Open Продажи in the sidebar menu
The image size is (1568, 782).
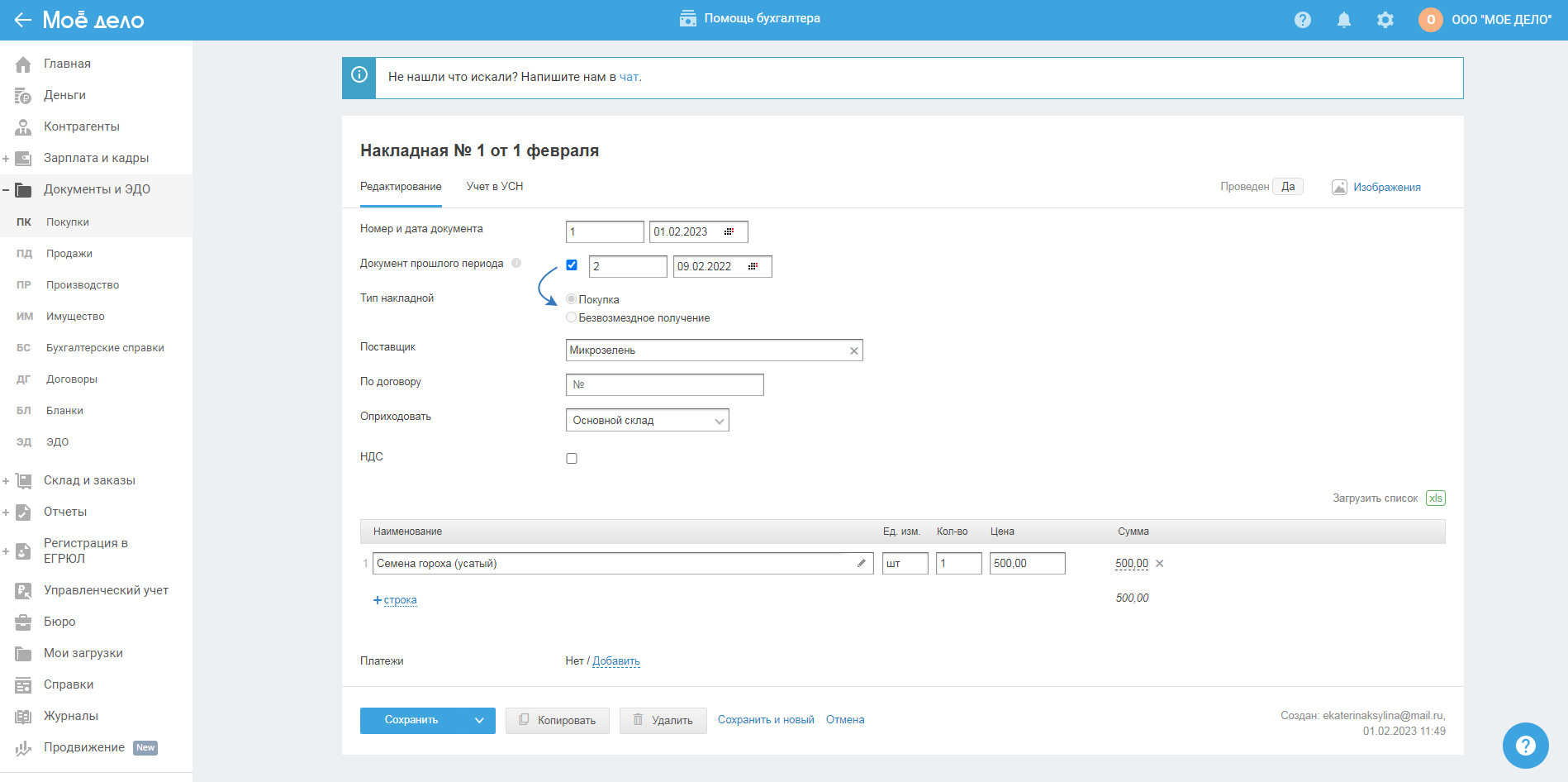pyautogui.click(x=69, y=254)
